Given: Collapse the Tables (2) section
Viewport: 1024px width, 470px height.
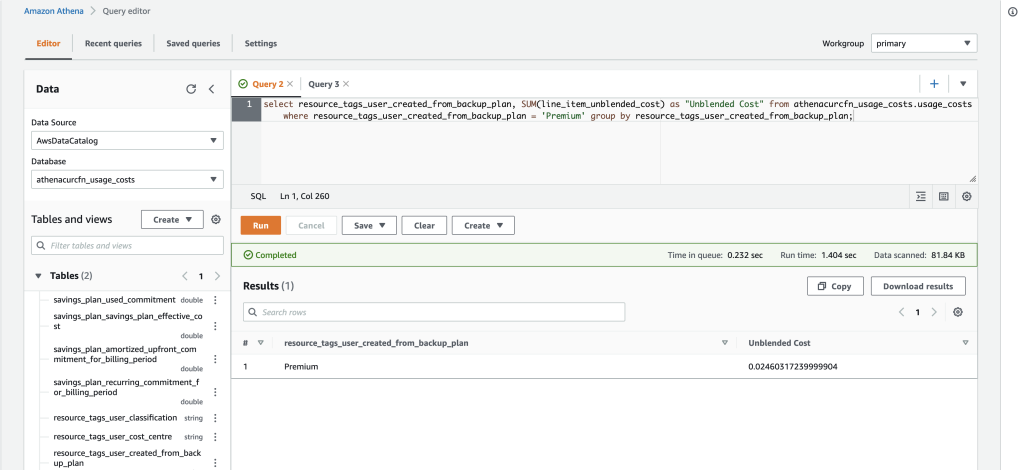Looking at the screenshot, I should [x=38, y=276].
